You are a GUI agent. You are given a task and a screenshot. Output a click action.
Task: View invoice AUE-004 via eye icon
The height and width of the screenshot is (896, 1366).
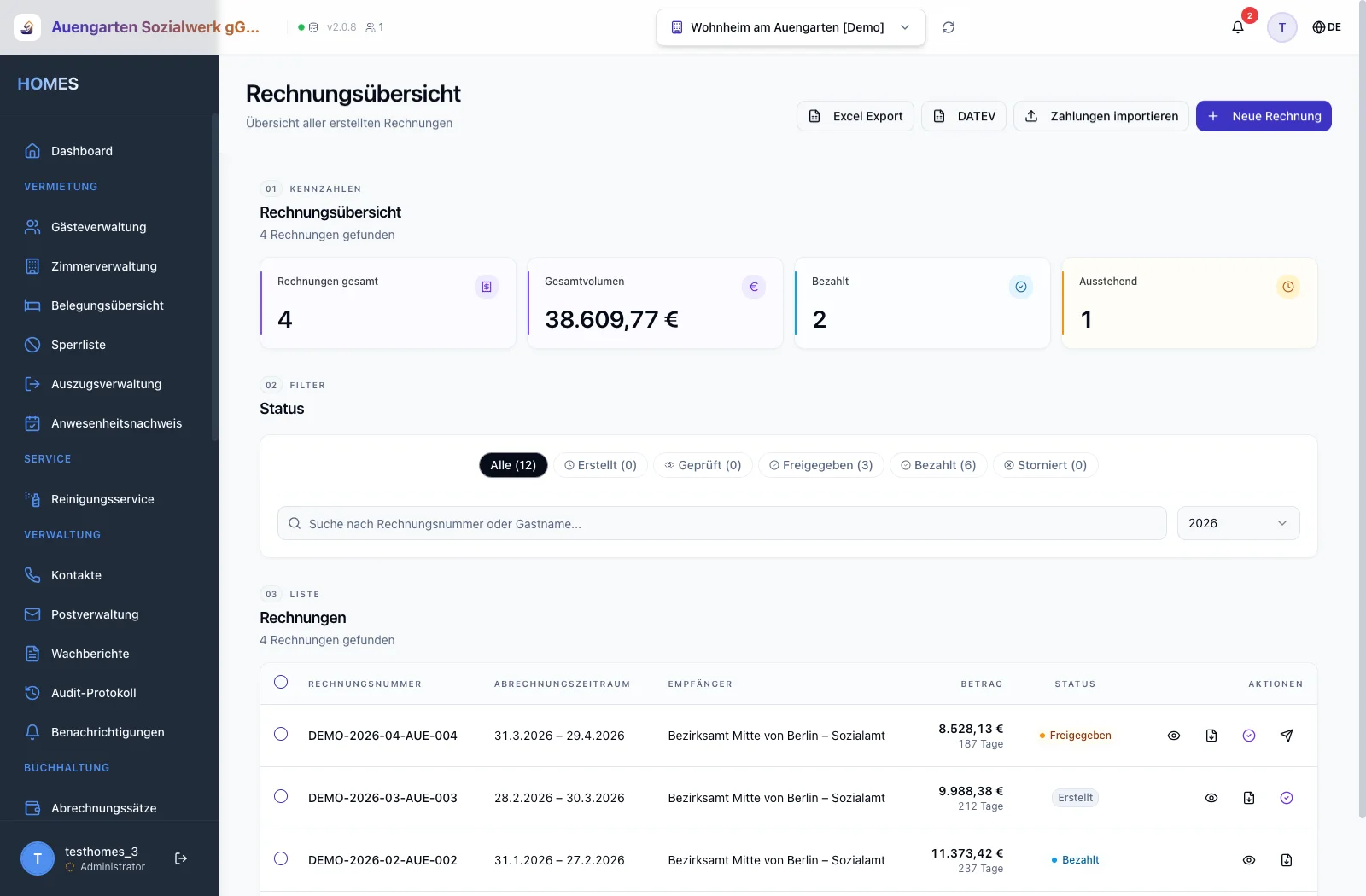pos(1174,736)
